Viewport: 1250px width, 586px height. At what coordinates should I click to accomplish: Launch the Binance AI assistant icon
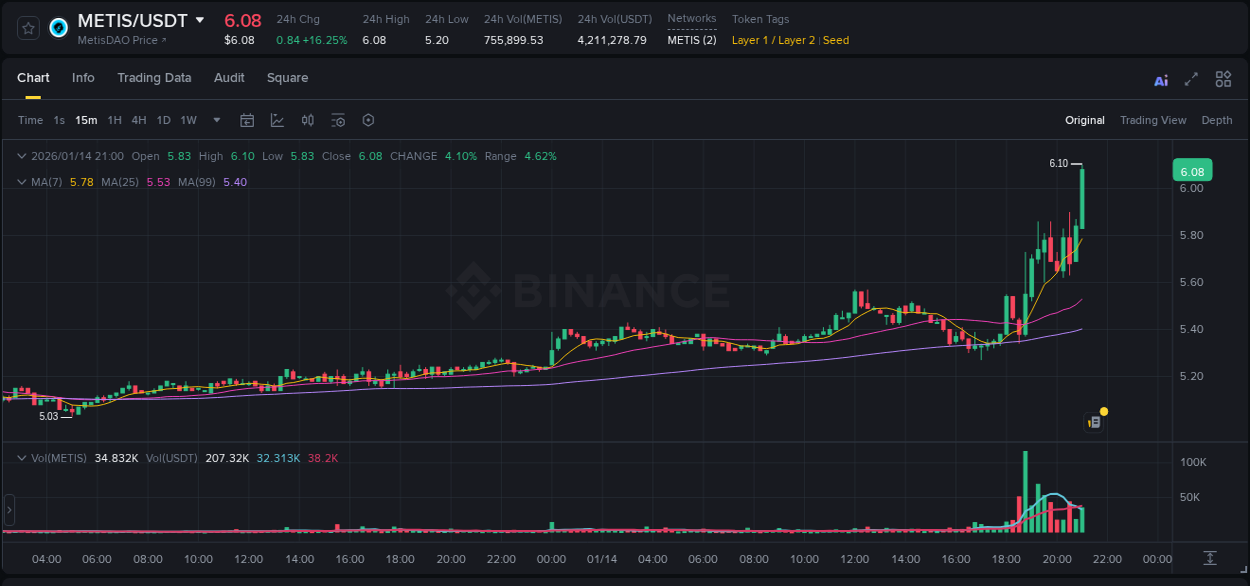(1160, 78)
